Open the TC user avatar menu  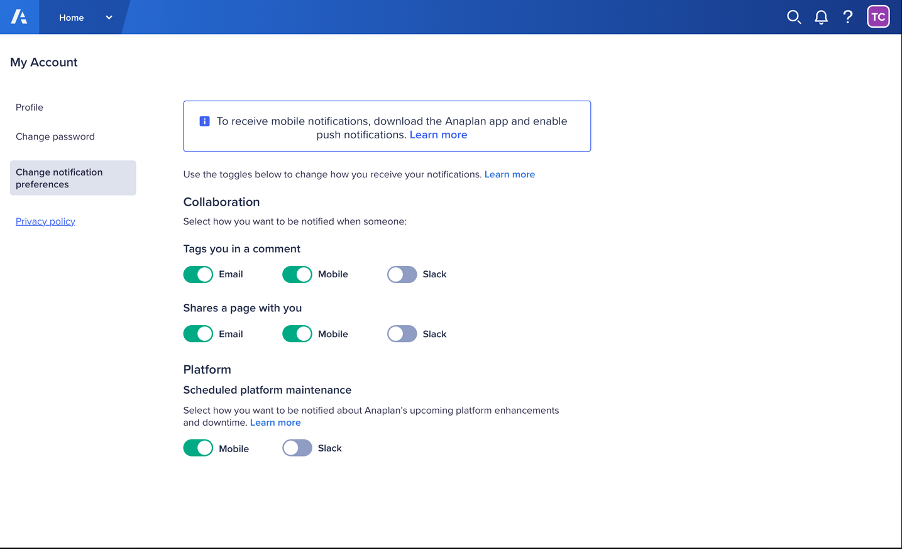click(x=878, y=17)
